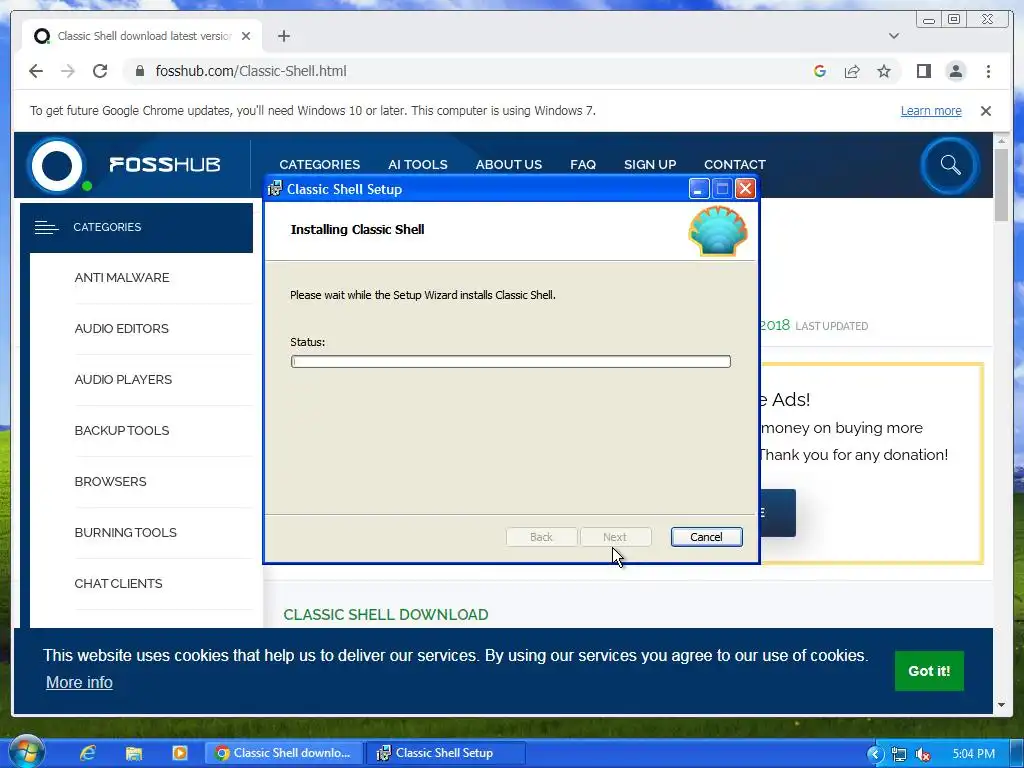
Task: Open CATEGORIES in FossHub top nav
Action: click(x=319, y=165)
